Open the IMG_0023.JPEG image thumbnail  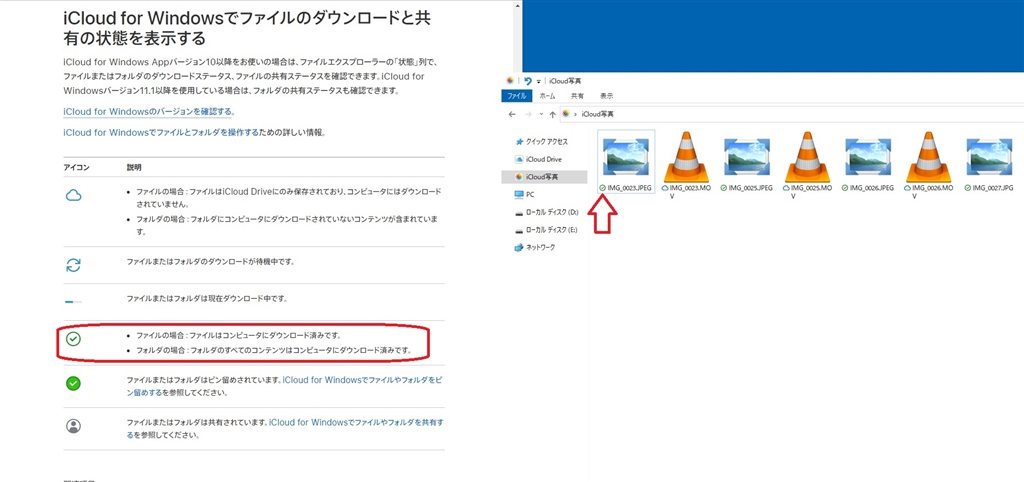(627, 157)
